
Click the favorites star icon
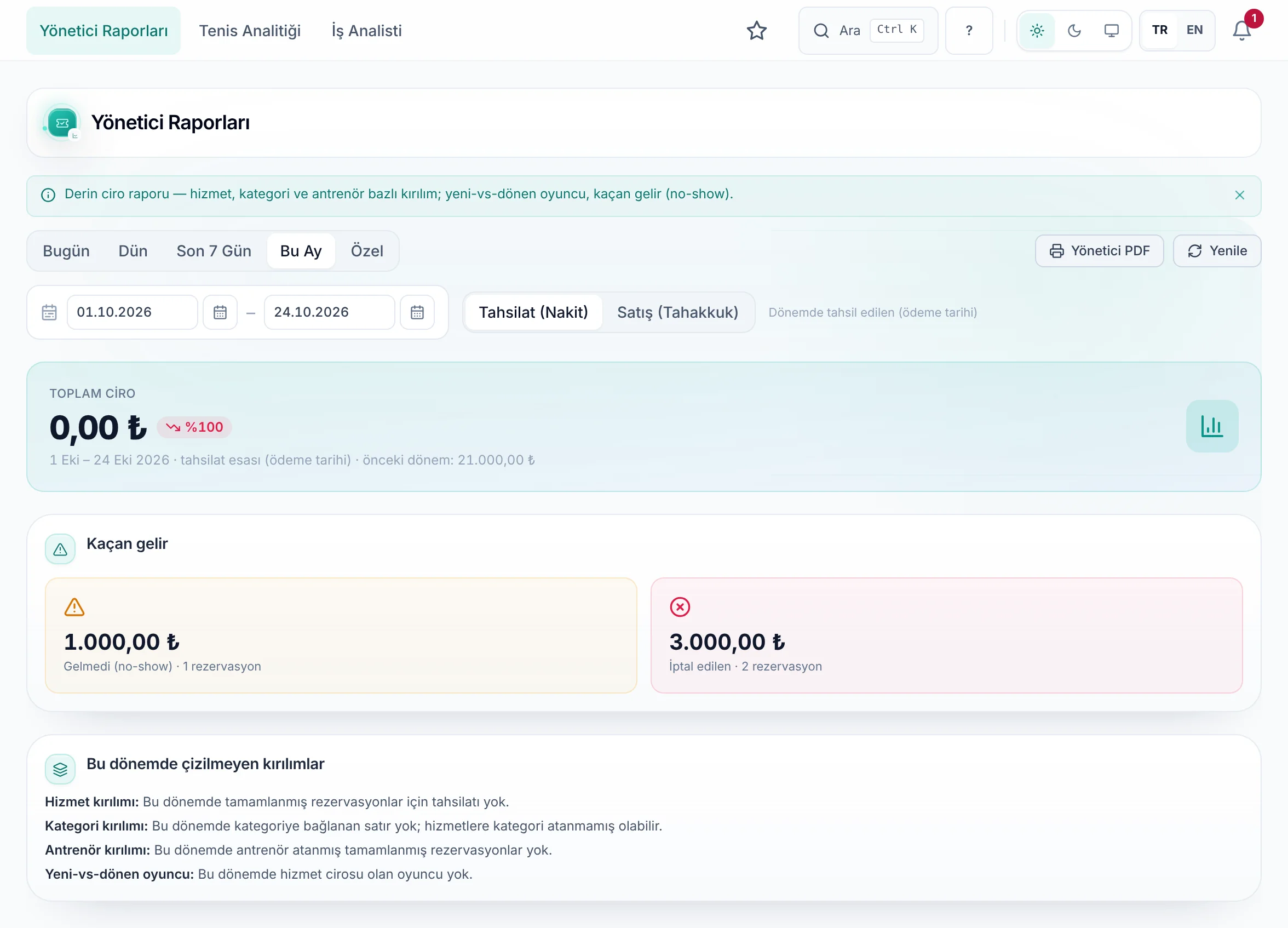click(x=756, y=31)
